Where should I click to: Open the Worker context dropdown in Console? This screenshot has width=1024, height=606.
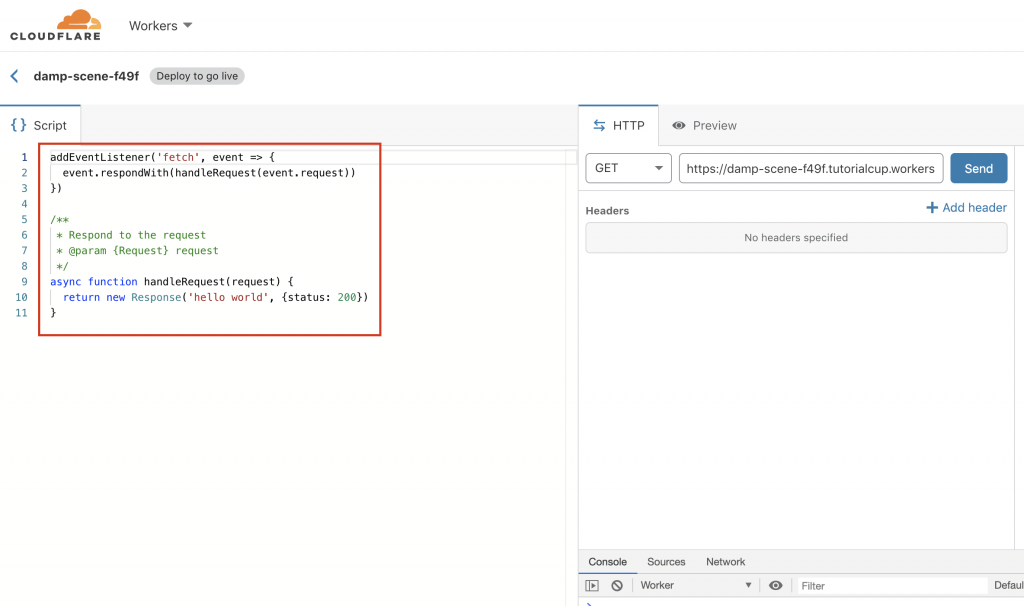(696, 585)
